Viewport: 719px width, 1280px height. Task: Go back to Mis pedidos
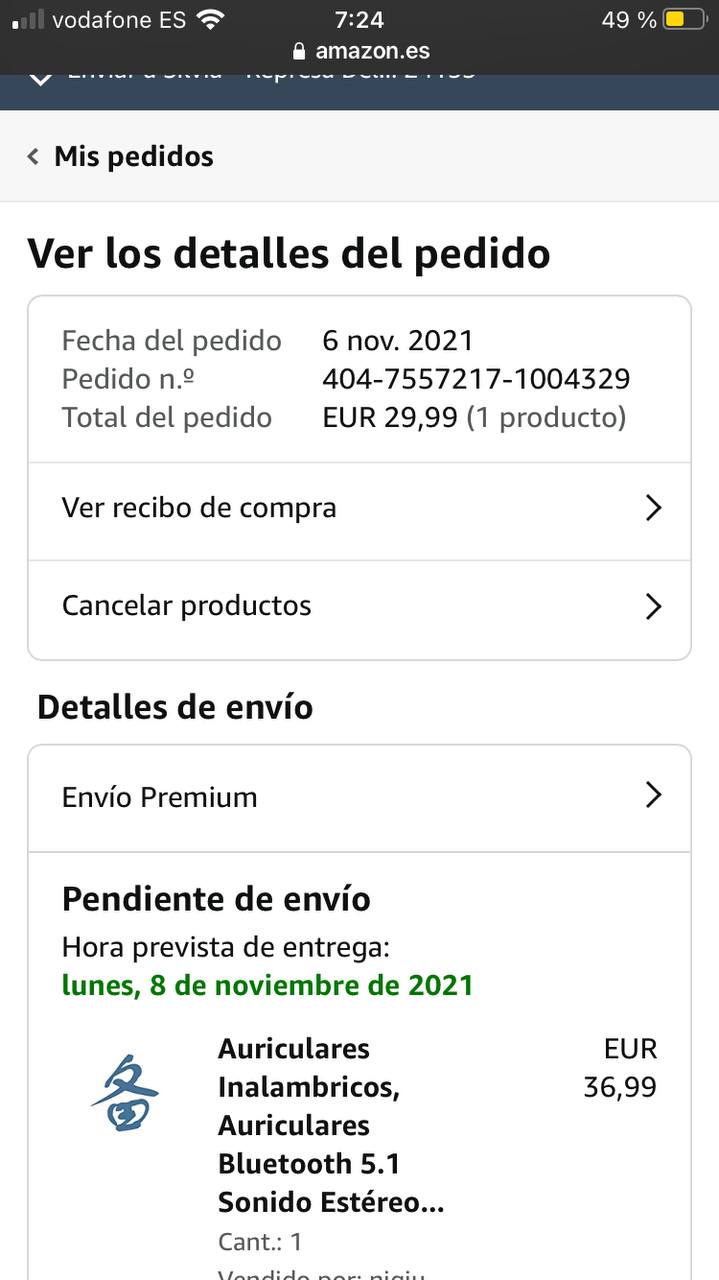(133, 157)
